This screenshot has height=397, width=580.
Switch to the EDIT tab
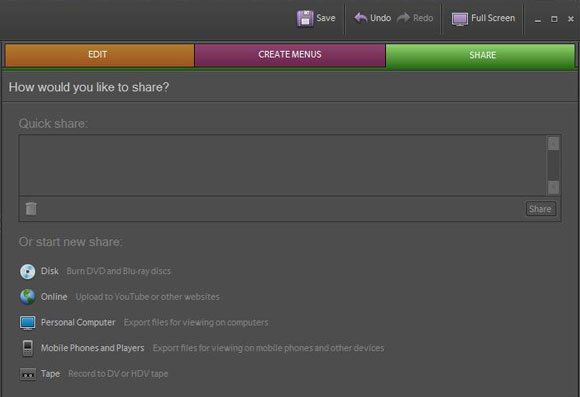[x=100, y=55]
